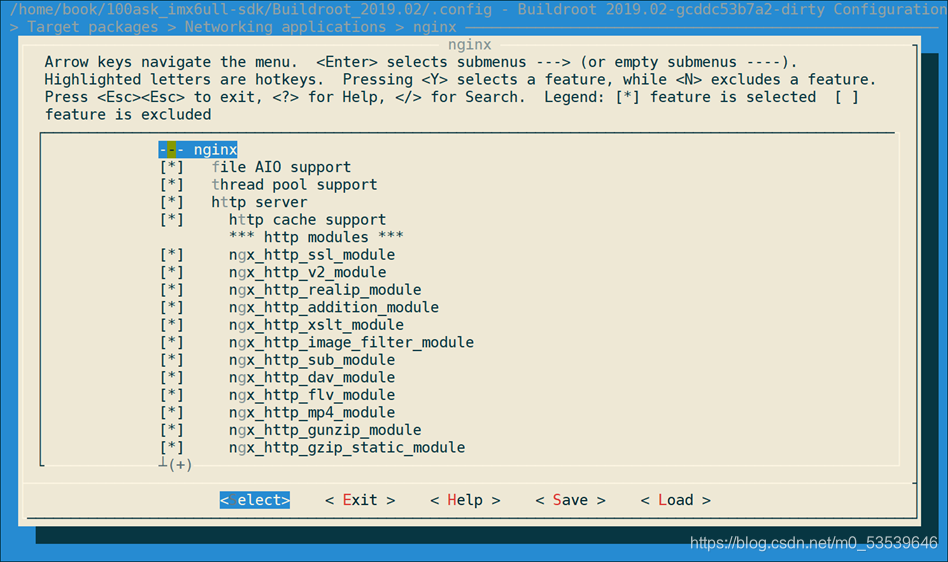Toggle thread pool support checkbox
The width and height of the screenshot is (948, 562).
172,184
